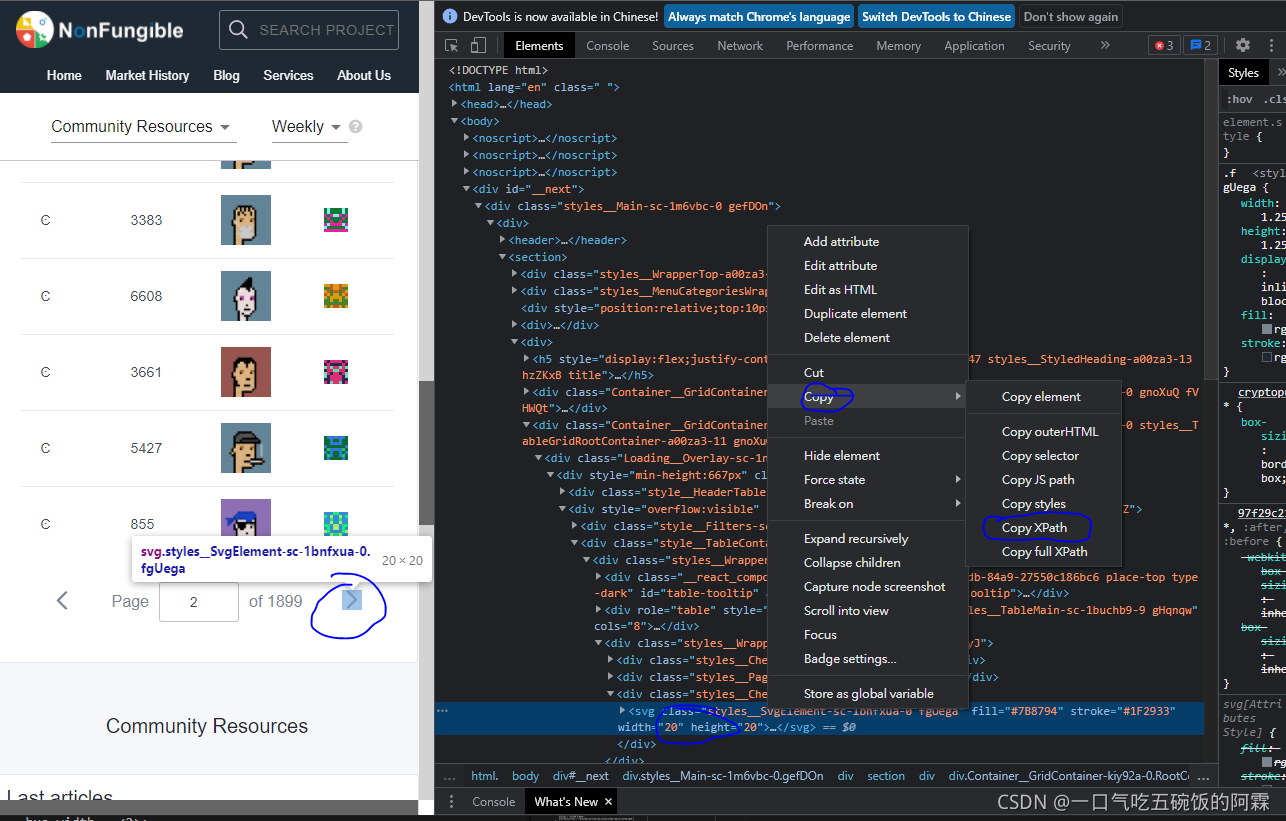1286x821 pixels.
Task: Open DevTools settings gear icon
Action: 1243,45
